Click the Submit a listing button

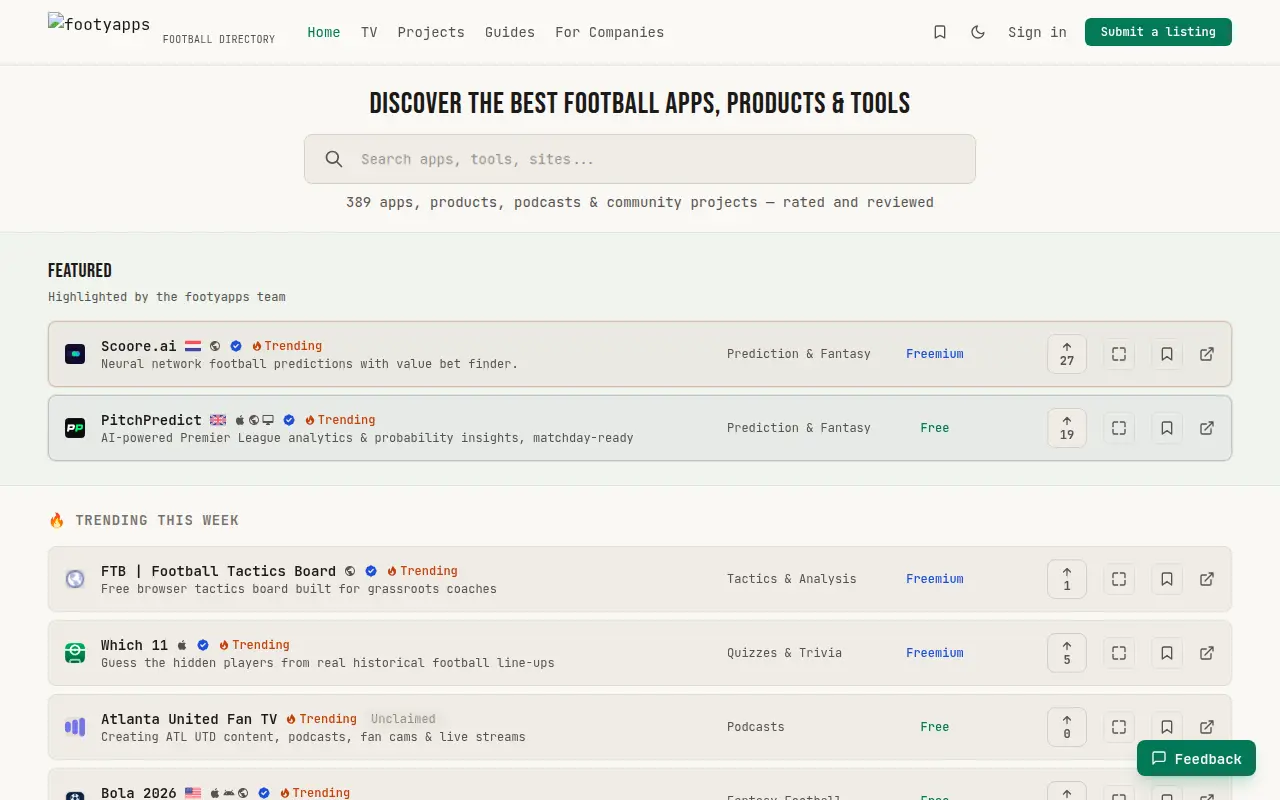pos(1158,32)
